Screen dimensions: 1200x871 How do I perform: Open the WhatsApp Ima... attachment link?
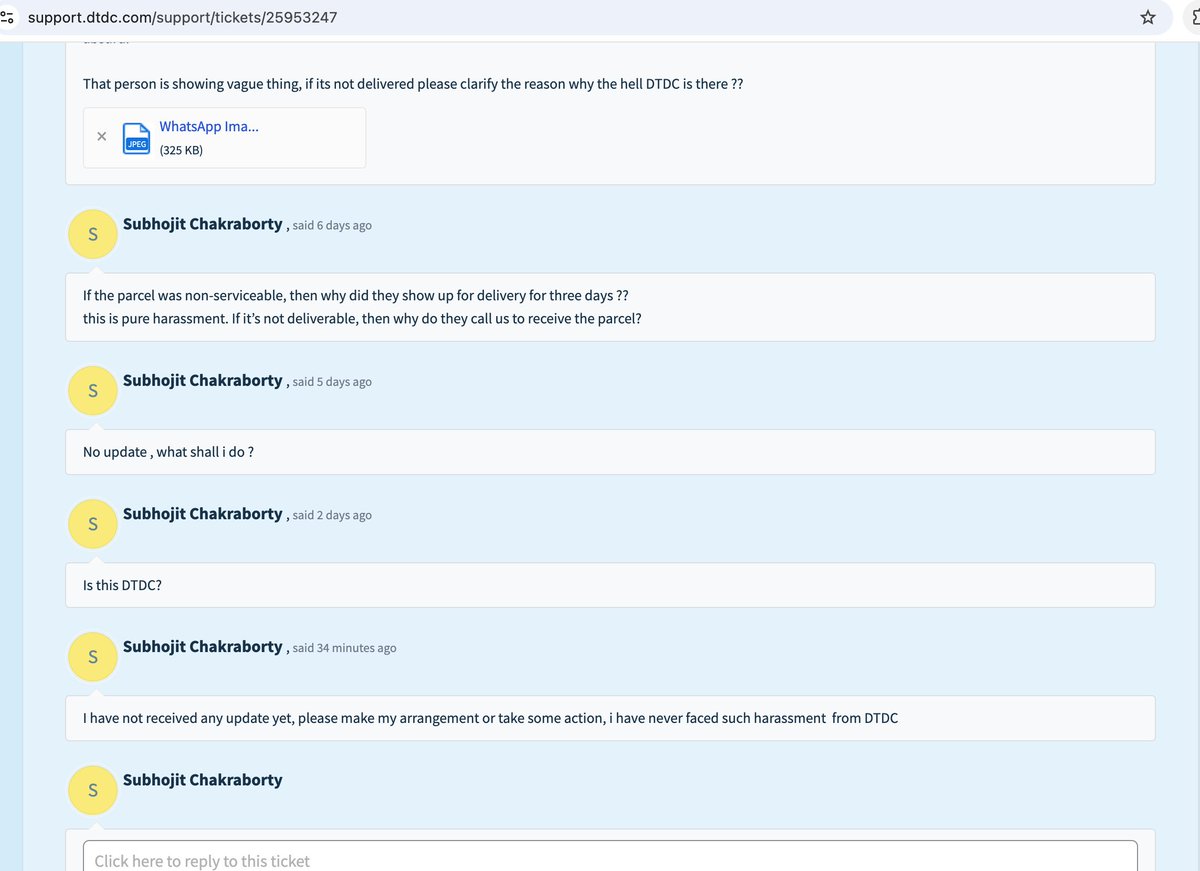[209, 127]
